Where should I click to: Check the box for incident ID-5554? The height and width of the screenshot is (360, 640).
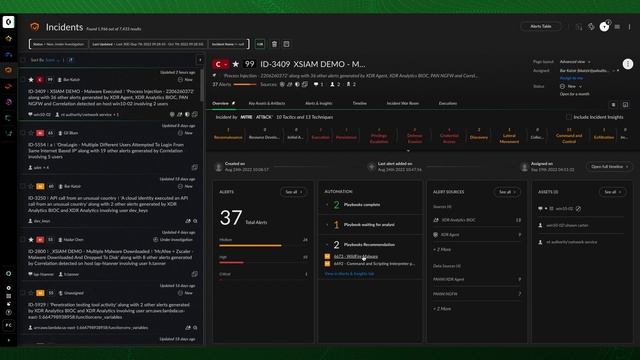pos(23,133)
